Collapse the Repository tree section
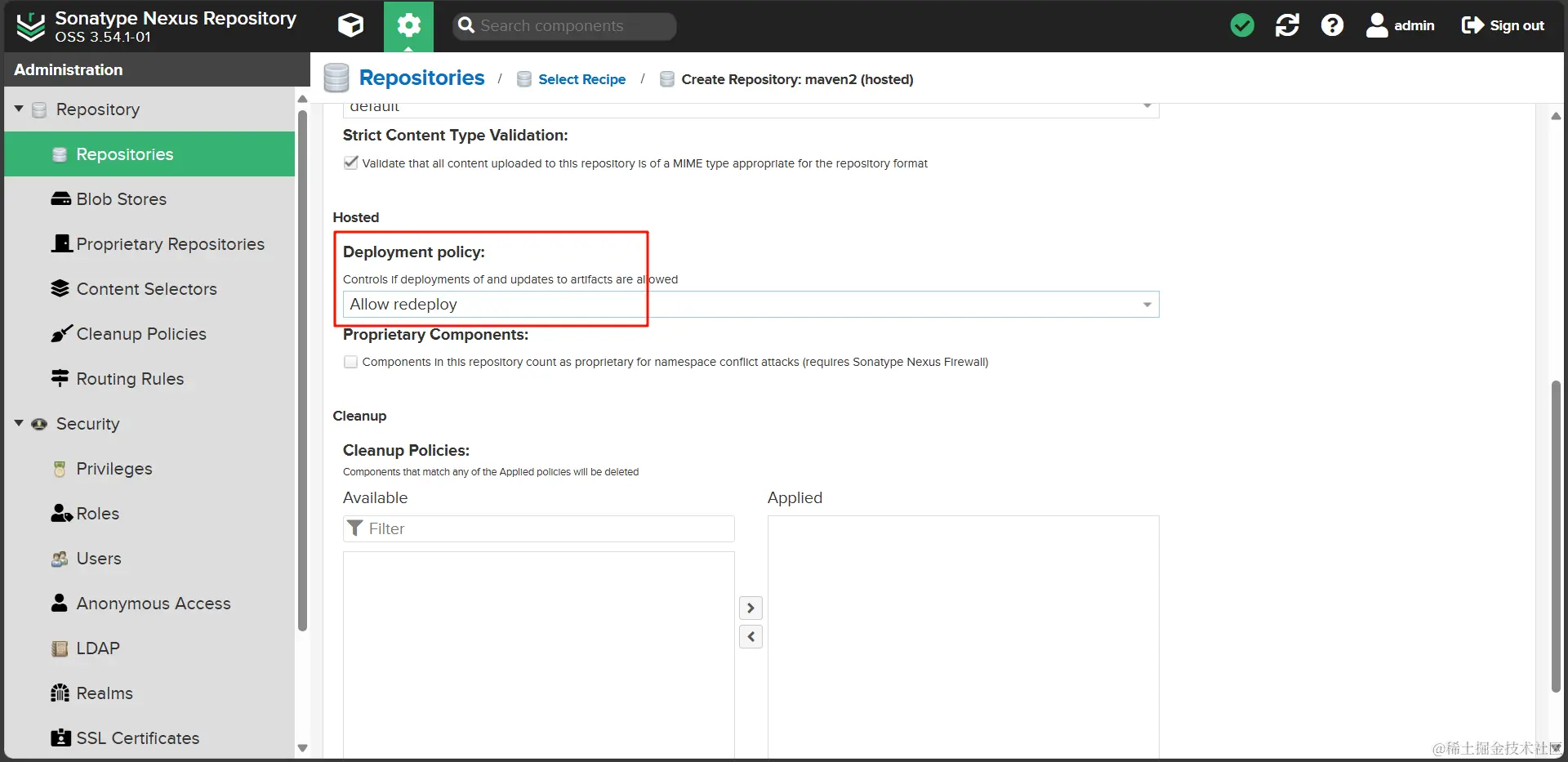Screen dimensions: 1568x762 19,109
